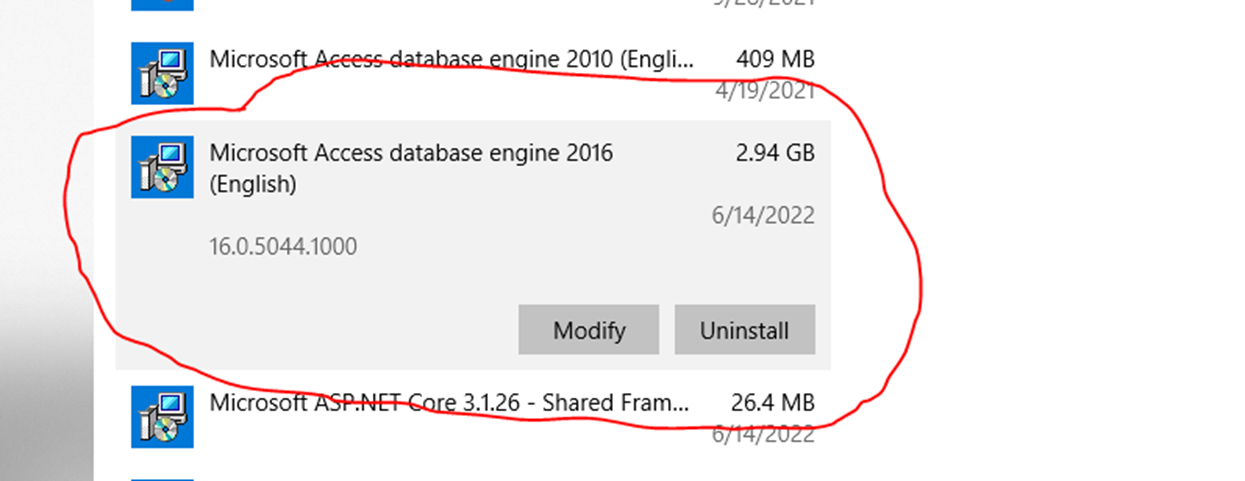Click the (English) text of the 2016 entry

252,185
